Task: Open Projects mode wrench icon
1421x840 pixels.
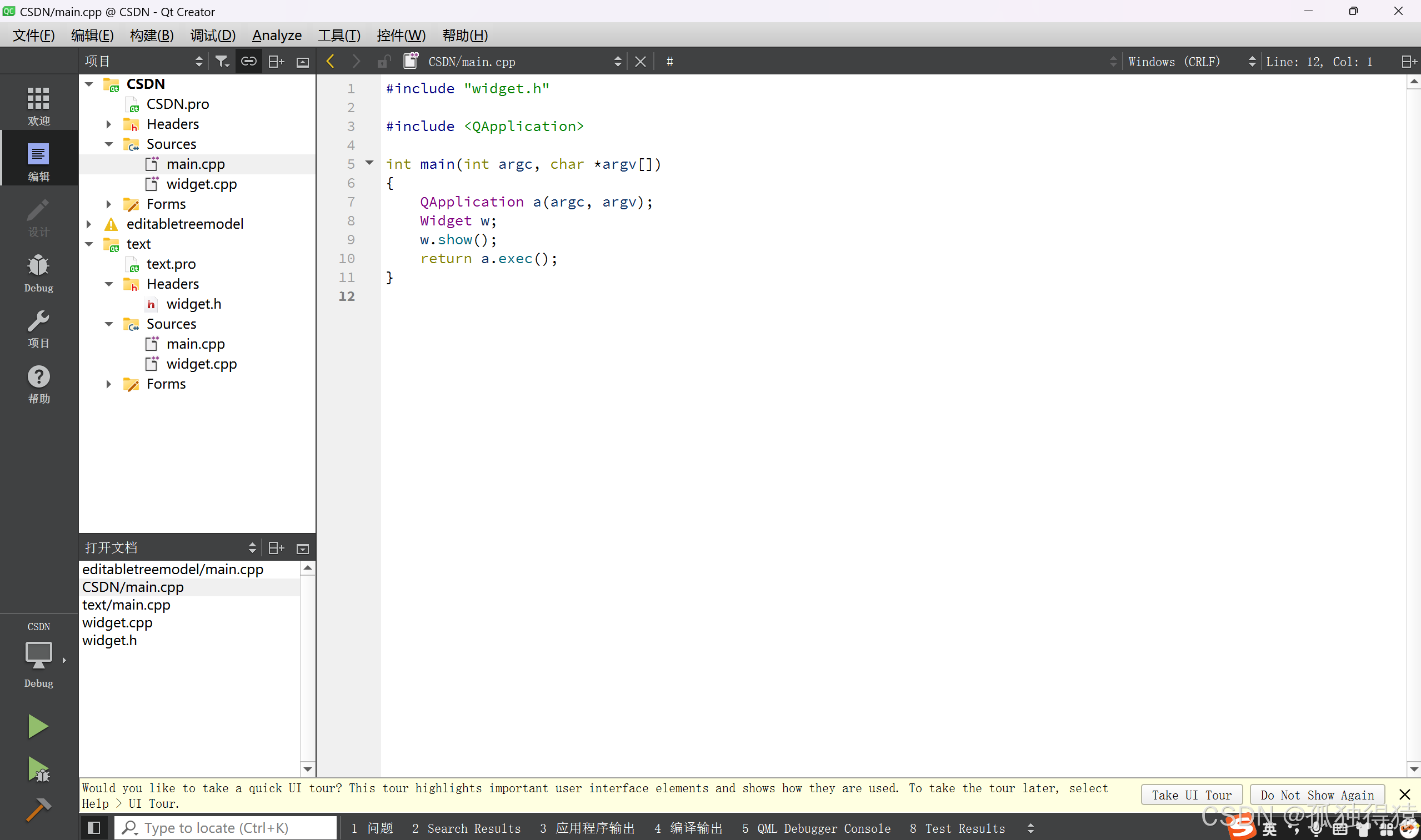Action: (x=38, y=328)
